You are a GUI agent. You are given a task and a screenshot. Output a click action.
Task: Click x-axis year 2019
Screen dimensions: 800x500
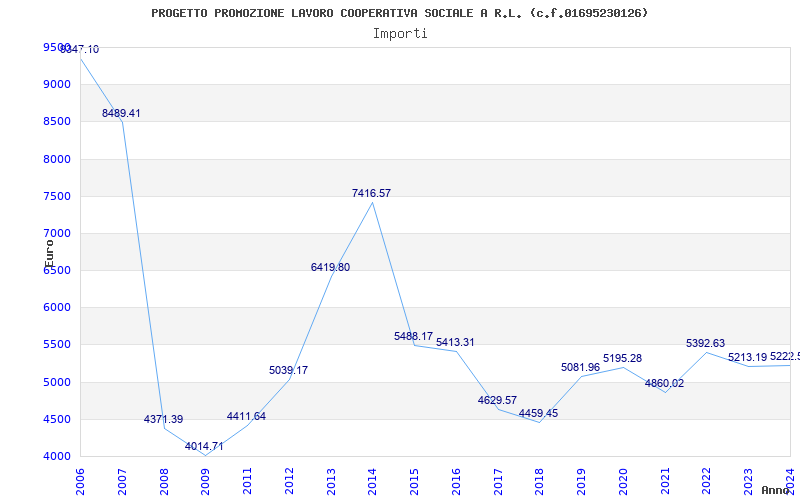(581, 482)
